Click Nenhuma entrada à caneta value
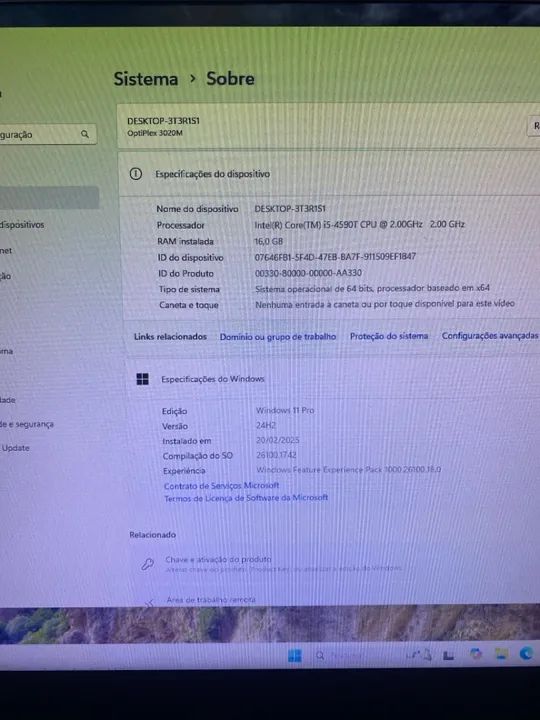Viewport: 540px width, 720px height. (385, 304)
